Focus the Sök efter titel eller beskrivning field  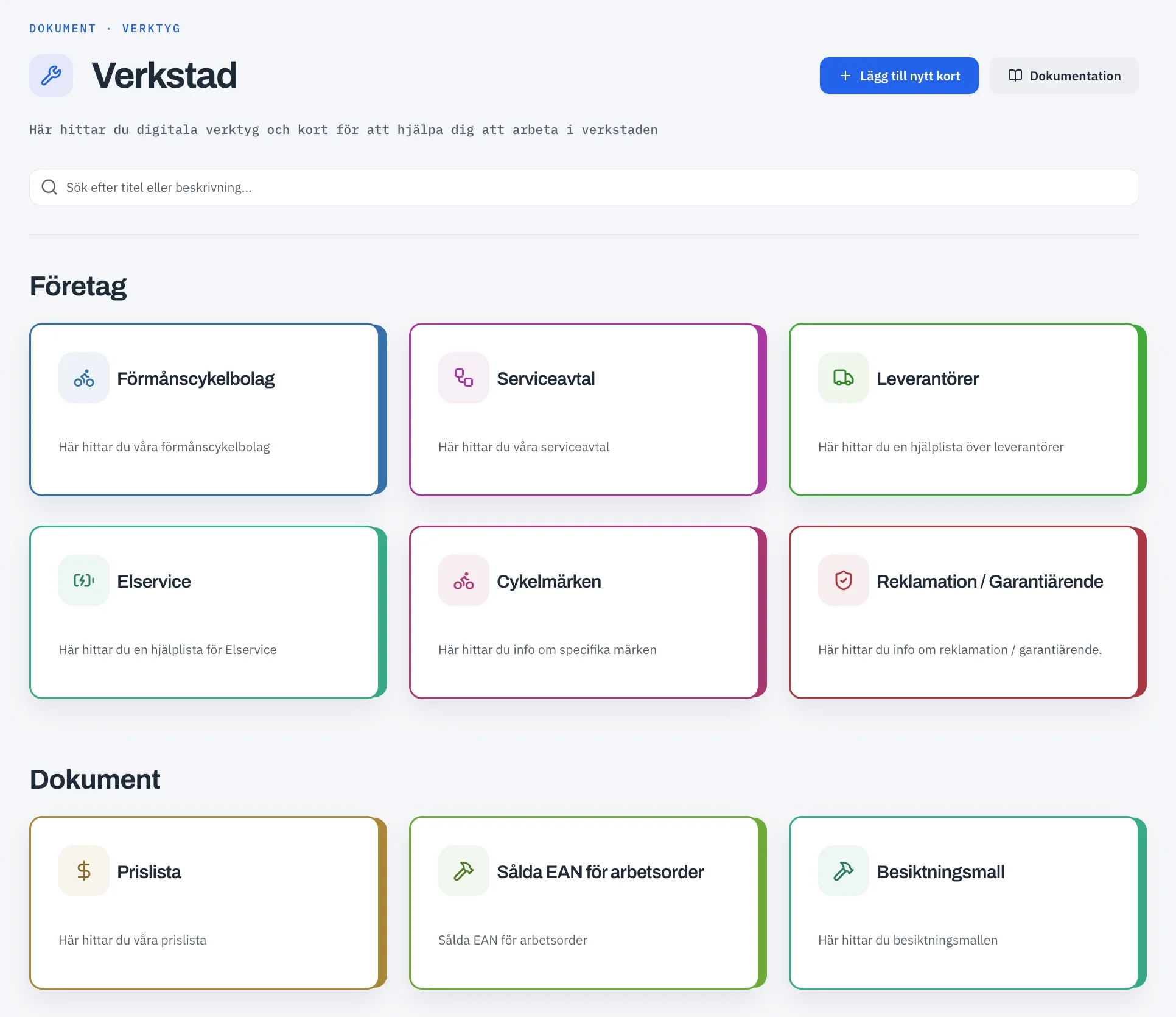click(584, 187)
